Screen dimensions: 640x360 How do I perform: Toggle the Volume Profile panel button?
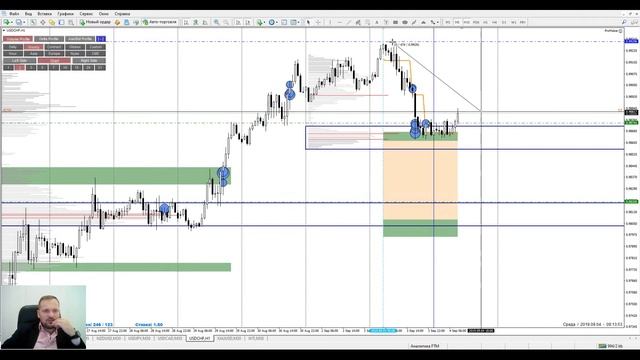18,39
